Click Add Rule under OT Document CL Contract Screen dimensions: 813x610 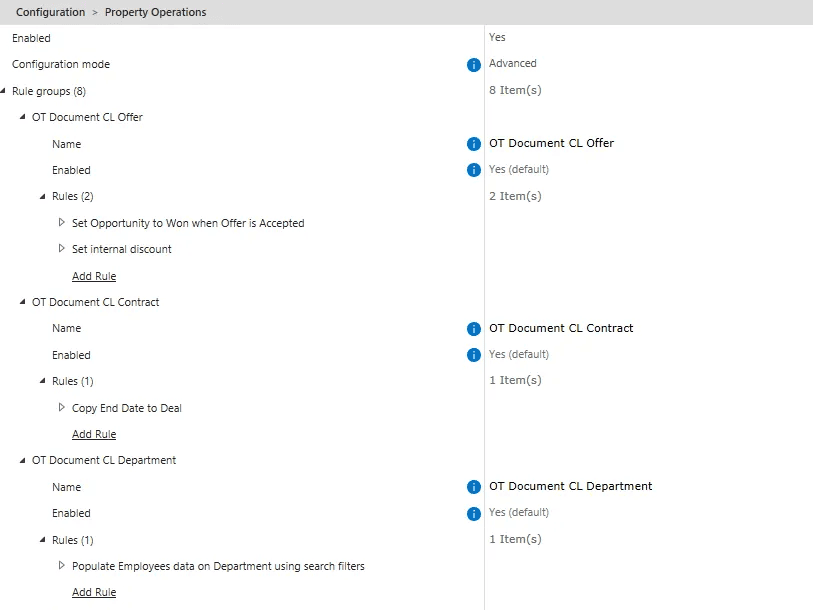tap(94, 434)
